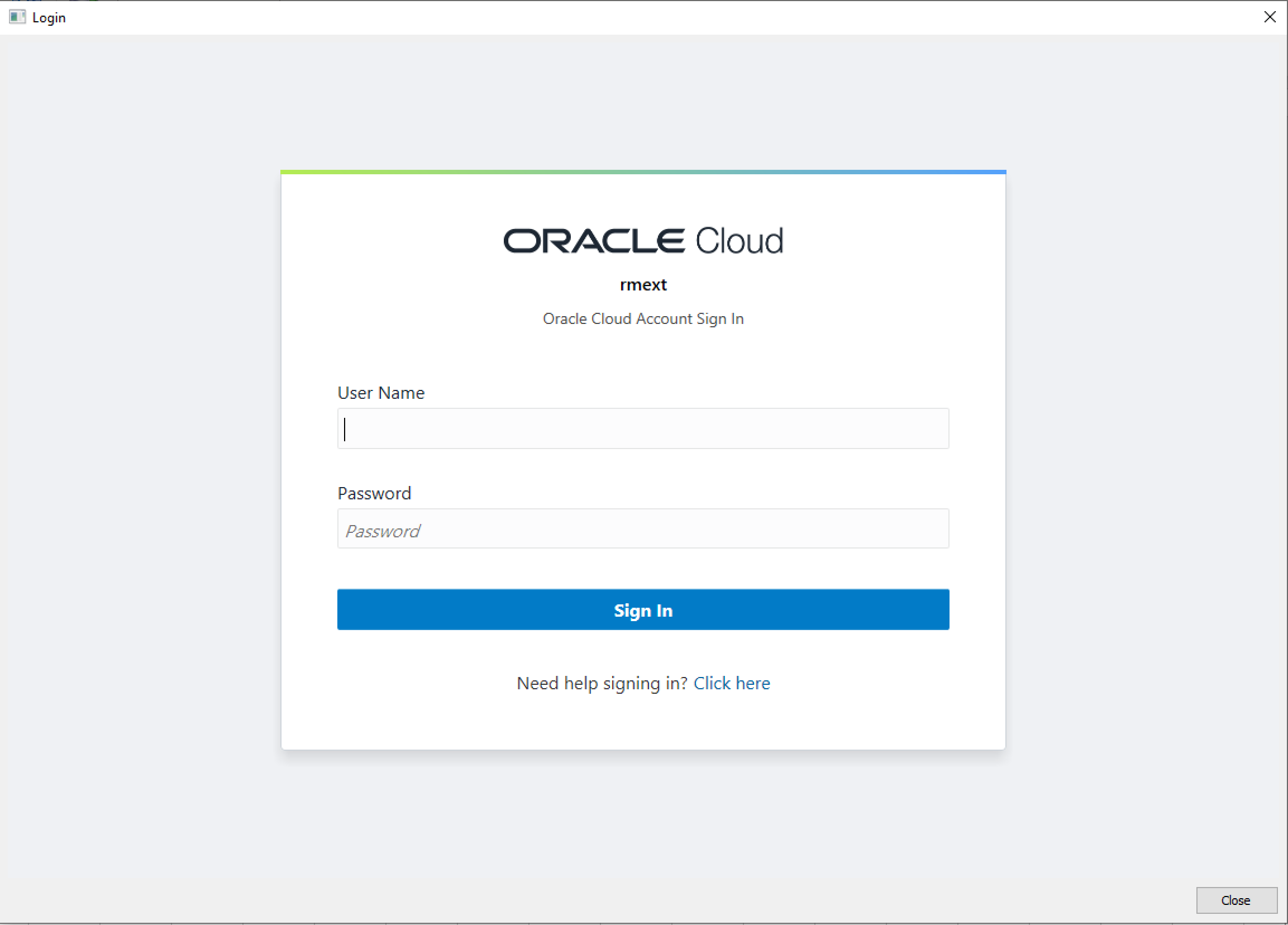This screenshot has height=925, width=1288.
Task: Click empty area of the title bar
Action: pos(624,17)
